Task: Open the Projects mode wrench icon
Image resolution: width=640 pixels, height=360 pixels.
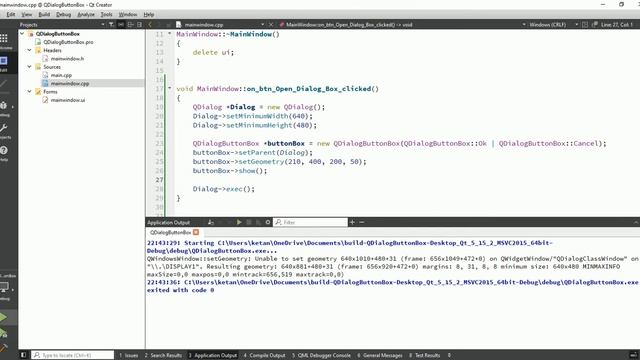Action: coord(4,131)
